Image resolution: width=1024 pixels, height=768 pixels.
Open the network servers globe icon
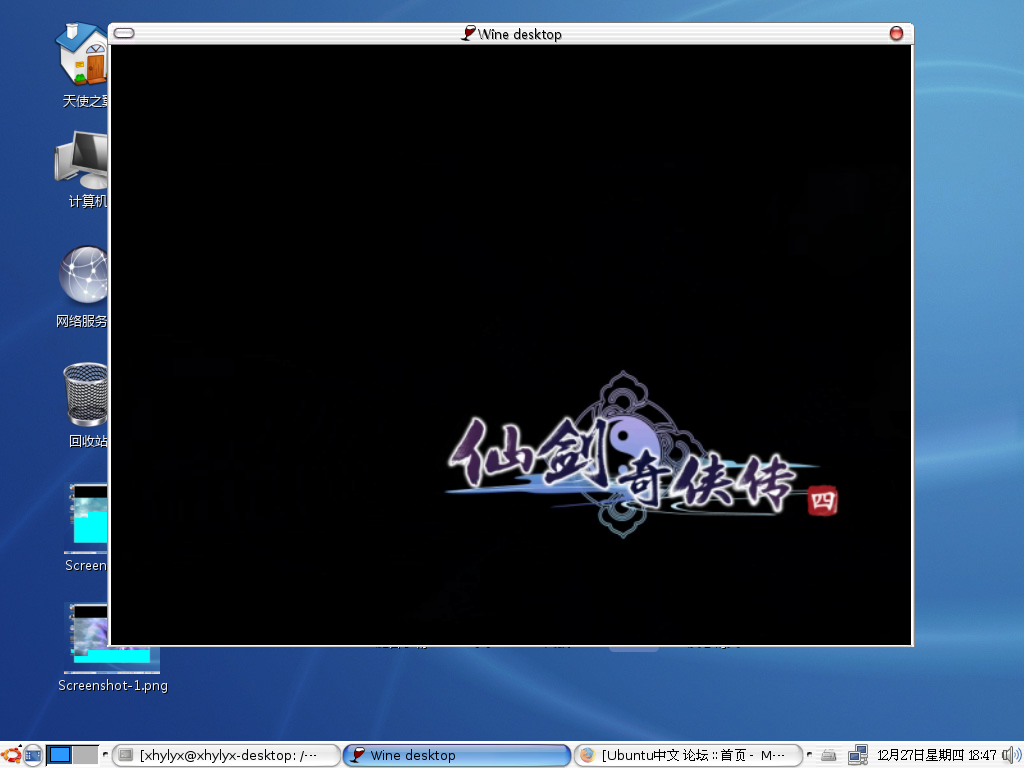click(84, 275)
